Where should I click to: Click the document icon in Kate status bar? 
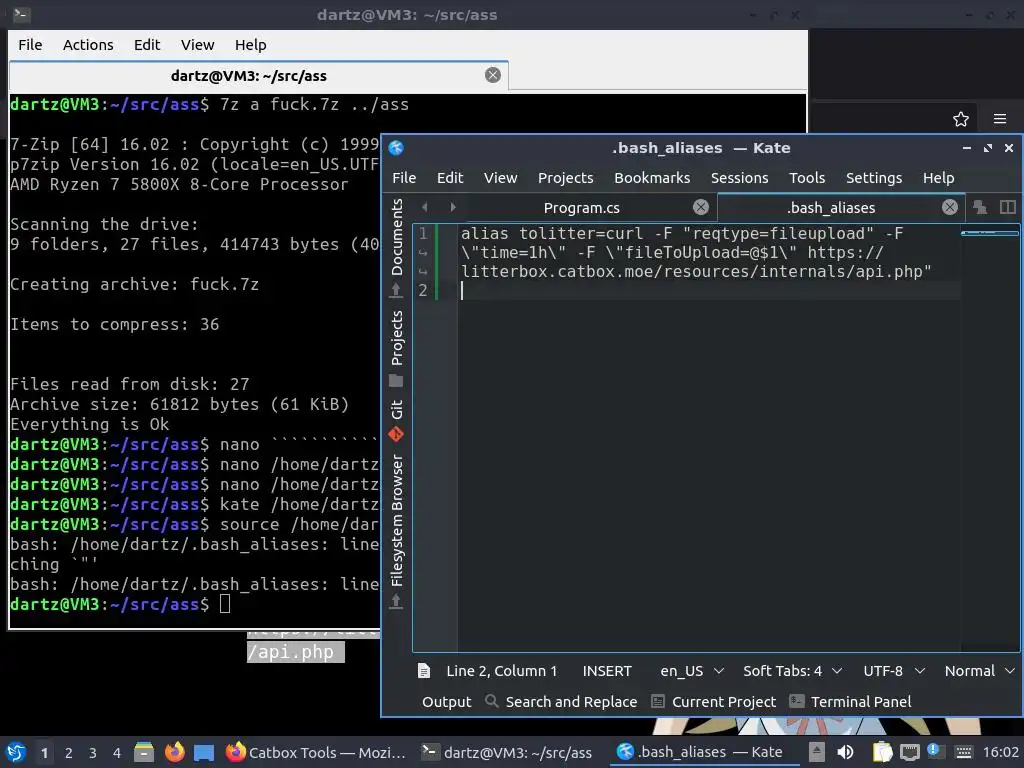(424, 671)
